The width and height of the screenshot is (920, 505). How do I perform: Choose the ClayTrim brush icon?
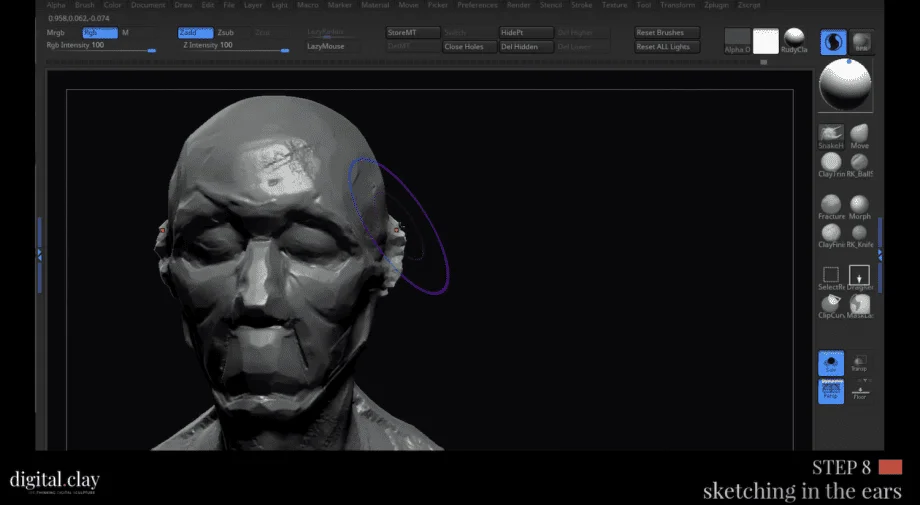click(830, 161)
